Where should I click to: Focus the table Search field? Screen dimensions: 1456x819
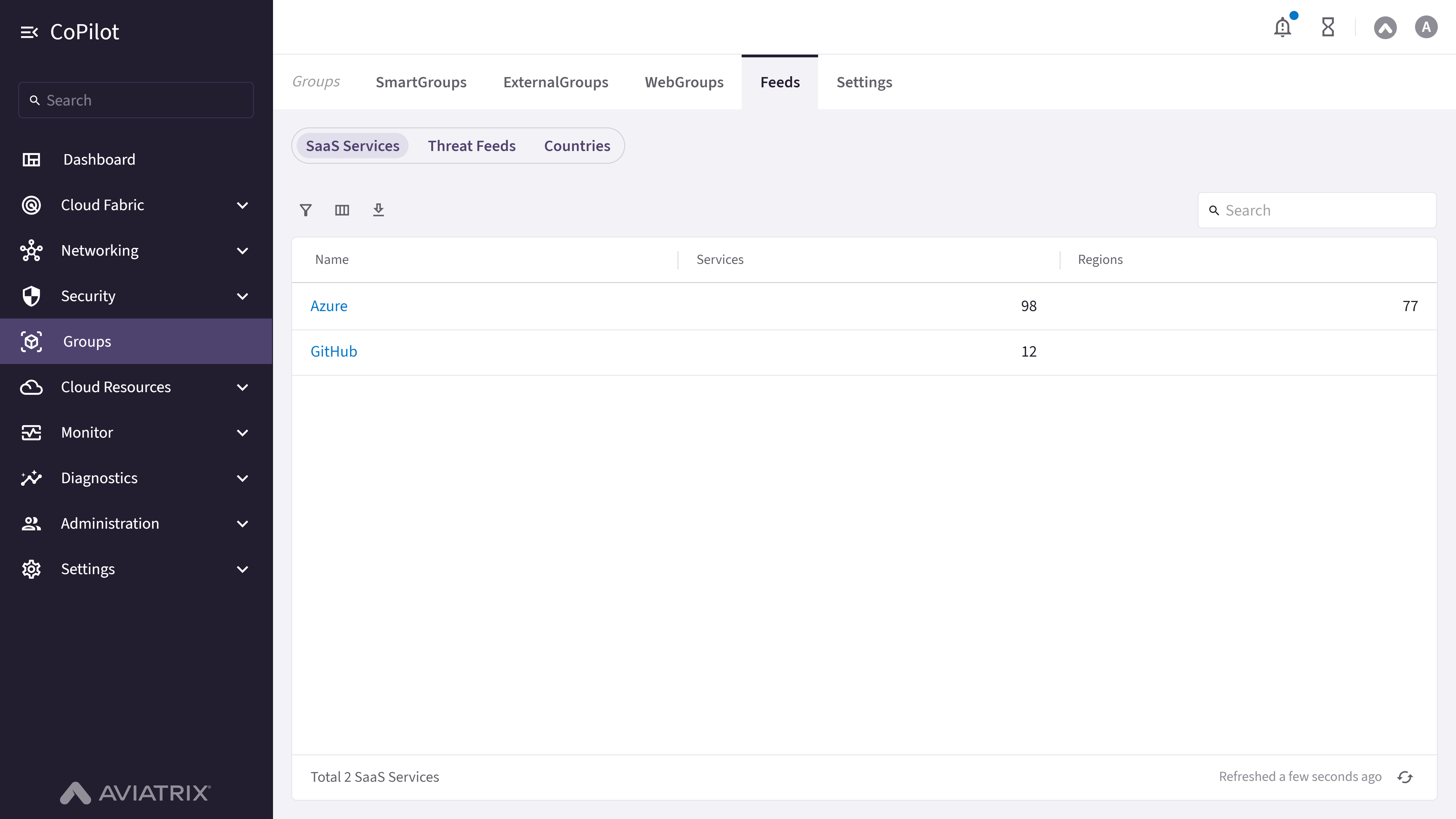pos(1317,210)
